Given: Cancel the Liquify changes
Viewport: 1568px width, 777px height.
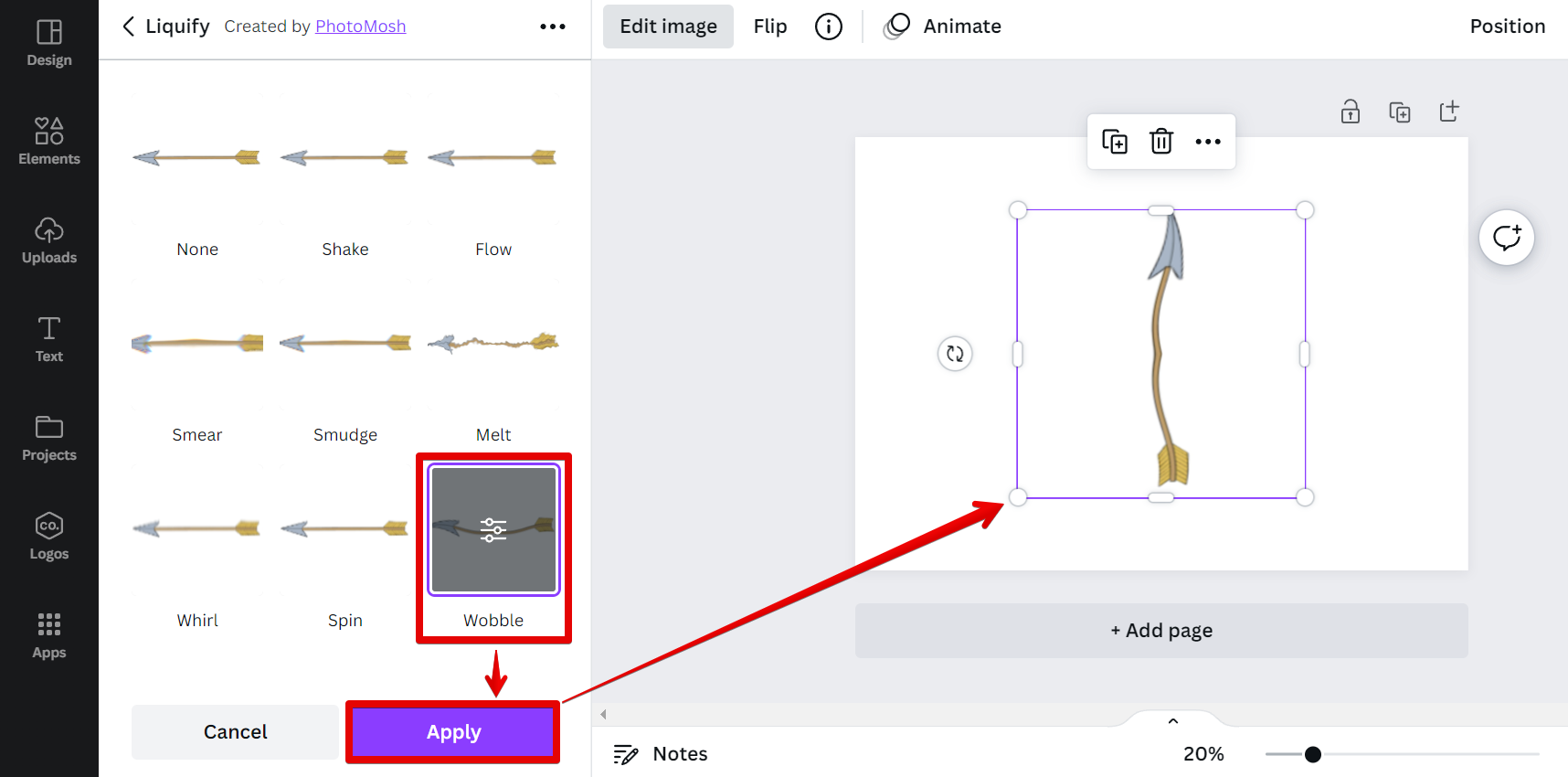Looking at the screenshot, I should pyautogui.click(x=235, y=732).
